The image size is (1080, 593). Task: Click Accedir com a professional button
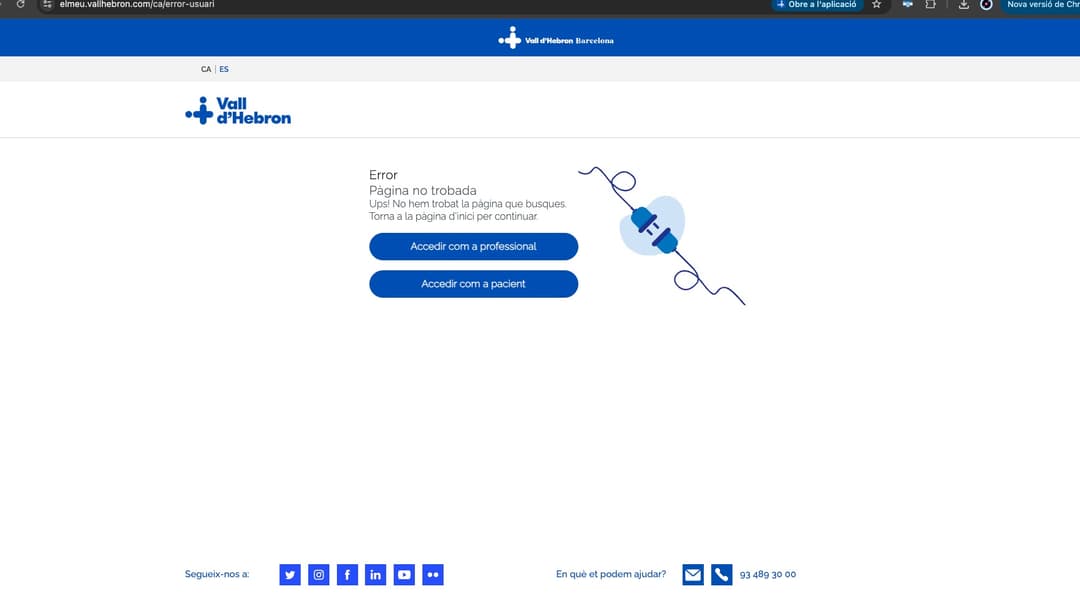tap(473, 247)
